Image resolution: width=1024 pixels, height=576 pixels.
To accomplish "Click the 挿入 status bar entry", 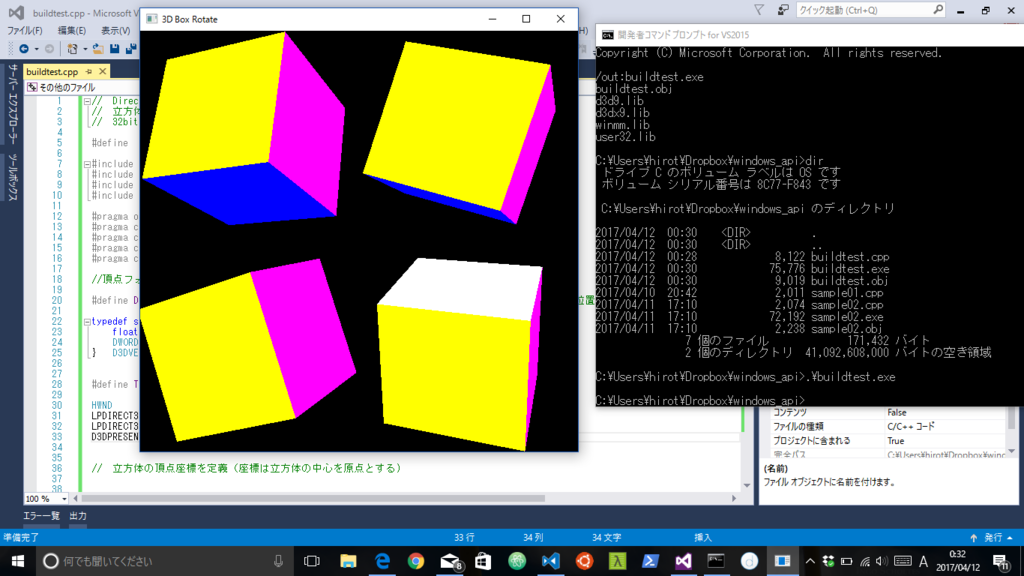I will coord(703,537).
